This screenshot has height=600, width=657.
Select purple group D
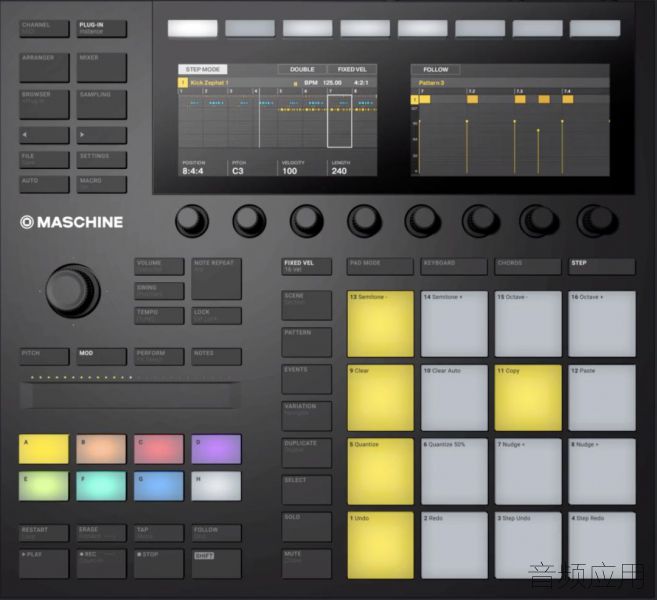point(216,449)
